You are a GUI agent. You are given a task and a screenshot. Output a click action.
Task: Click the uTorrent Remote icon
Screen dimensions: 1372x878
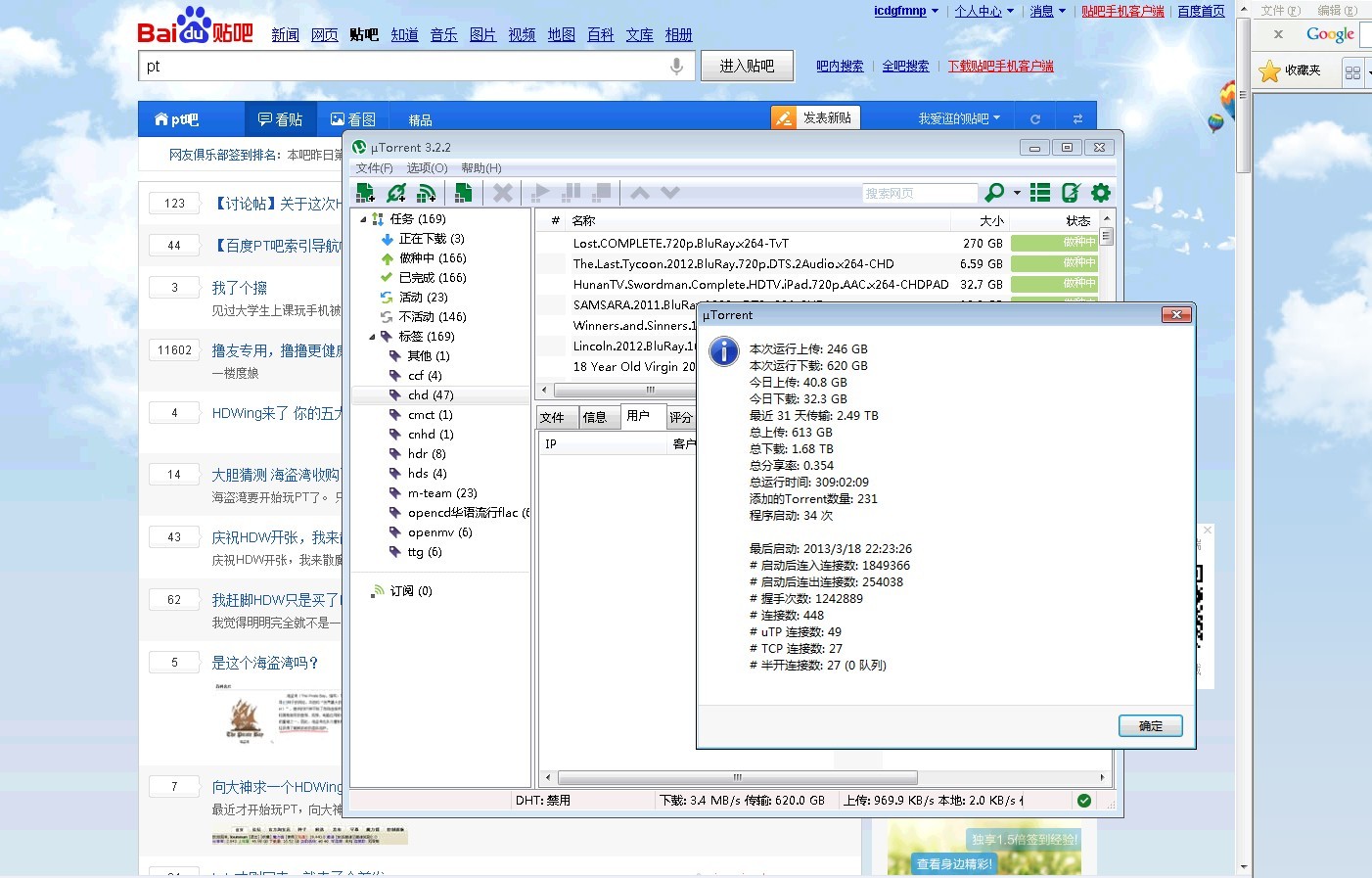tap(1071, 193)
